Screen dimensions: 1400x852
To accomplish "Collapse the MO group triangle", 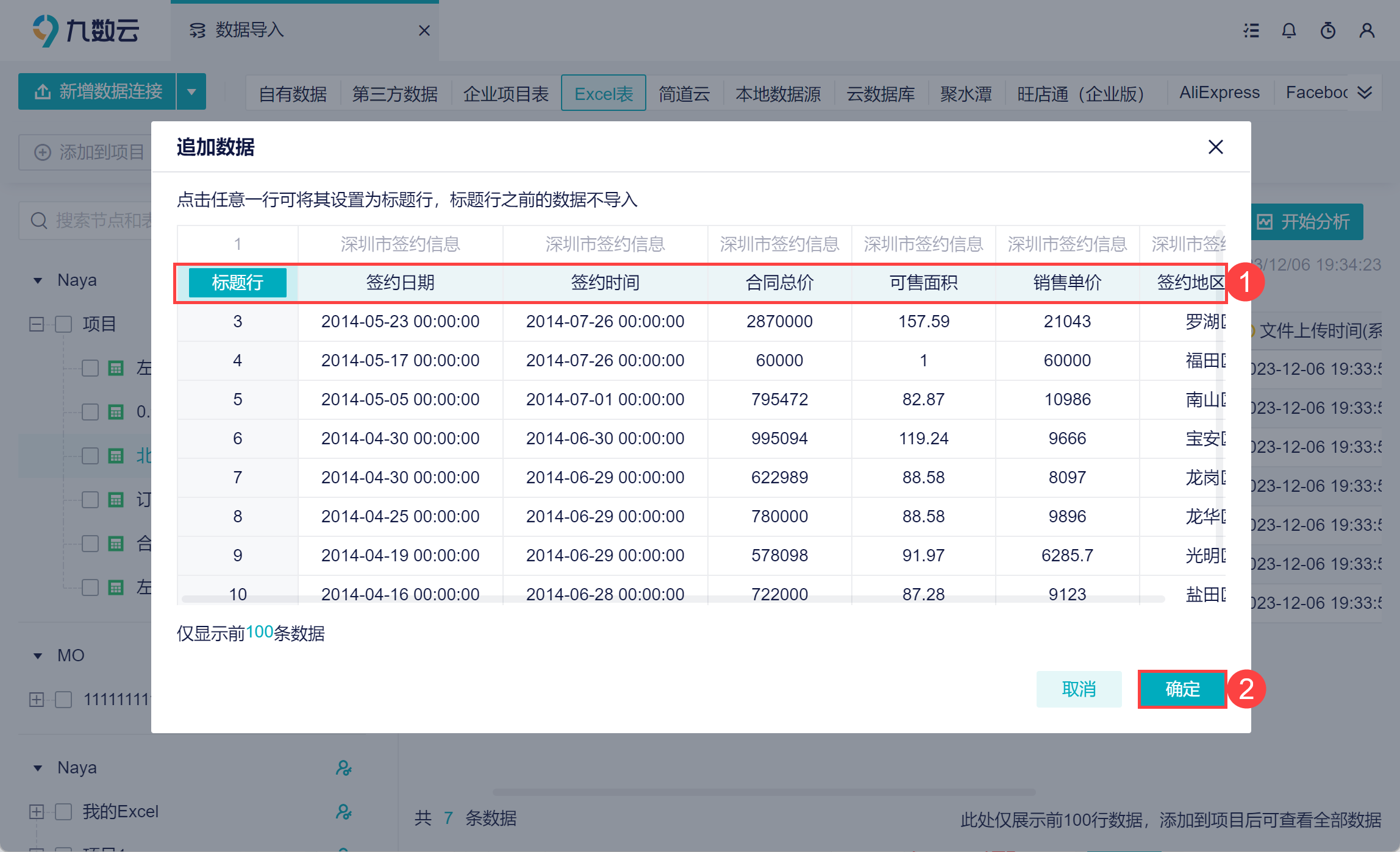I will [38, 656].
